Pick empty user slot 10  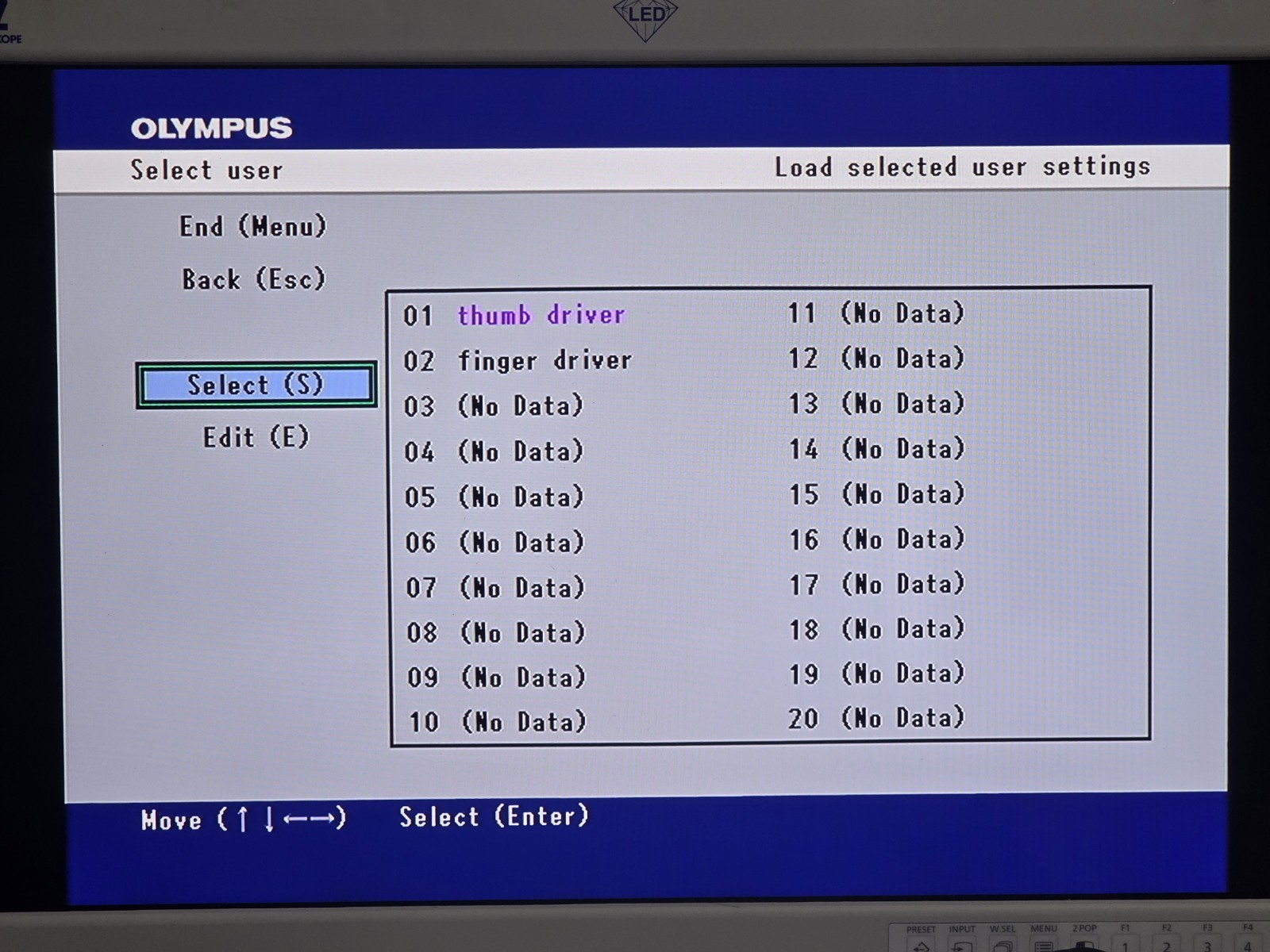[498, 721]
